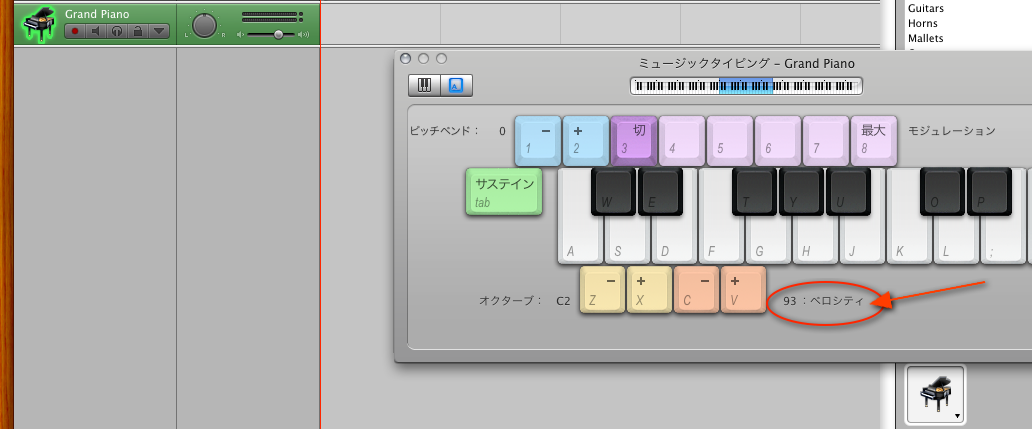Set modulation to maximum with key 8
1032x429 pixels.
pyautogui.click(x=874, y=140)
